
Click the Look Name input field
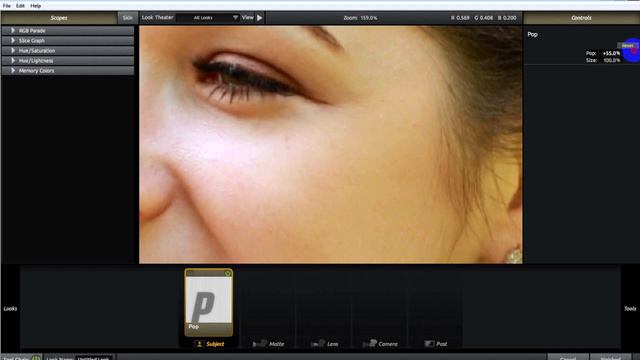pos(93,358)
